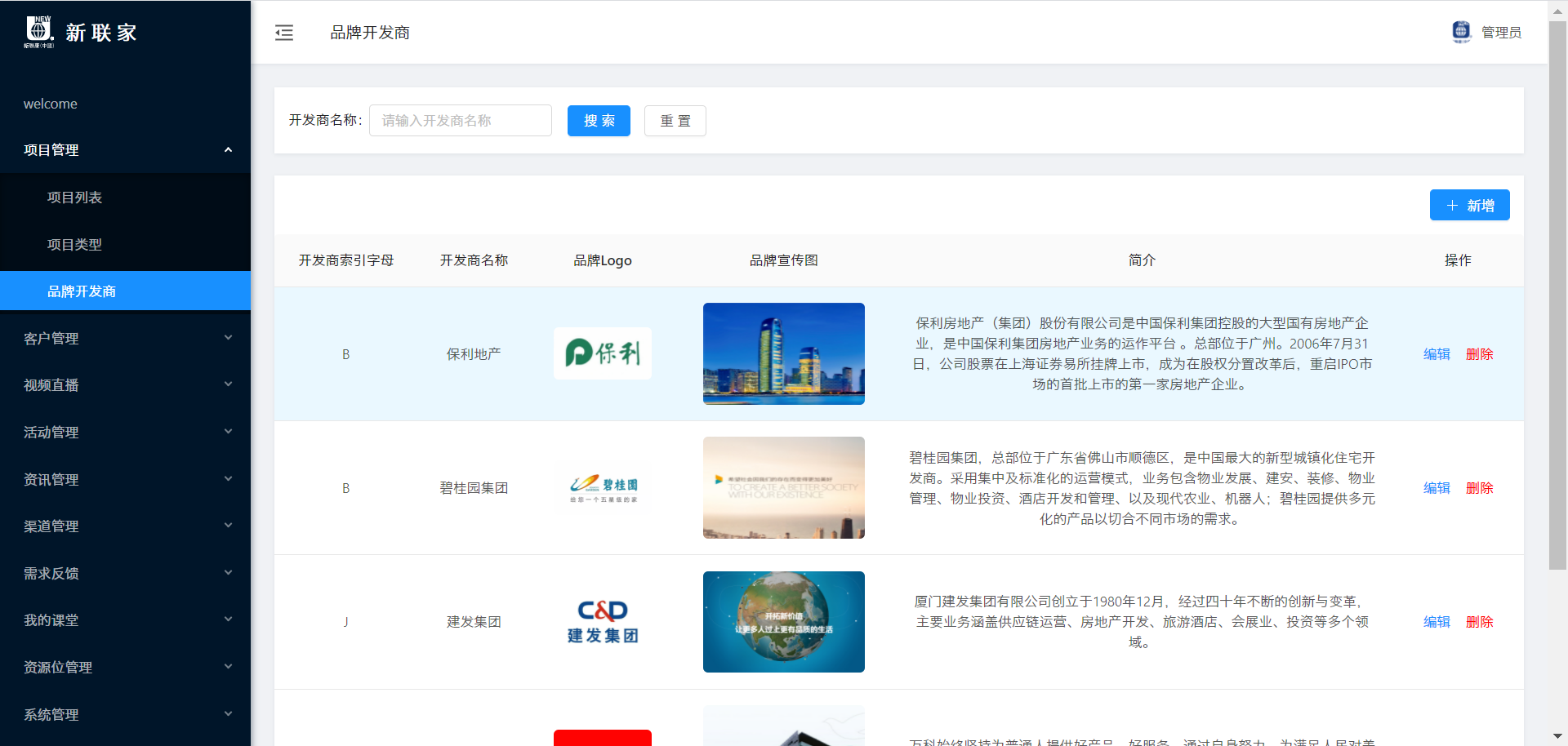Delete the 碧桂园集团 row
Image resolution: width=1568 pixels, height=746 pixels.
coord(1479,488)
